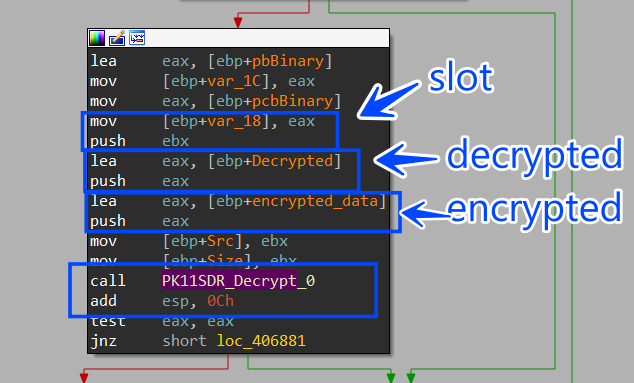Image resolution: width=634 pixels, height=383 pixels.
Task: Click the encrypted_data operand
Action: pyautogui.click(x=315, y=201)
